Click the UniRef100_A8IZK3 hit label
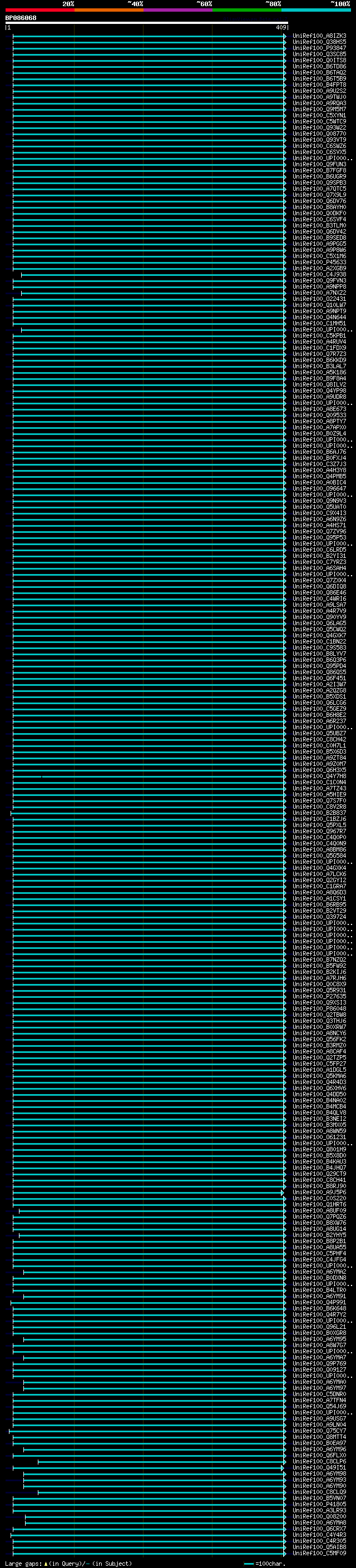 coord(319,36)
